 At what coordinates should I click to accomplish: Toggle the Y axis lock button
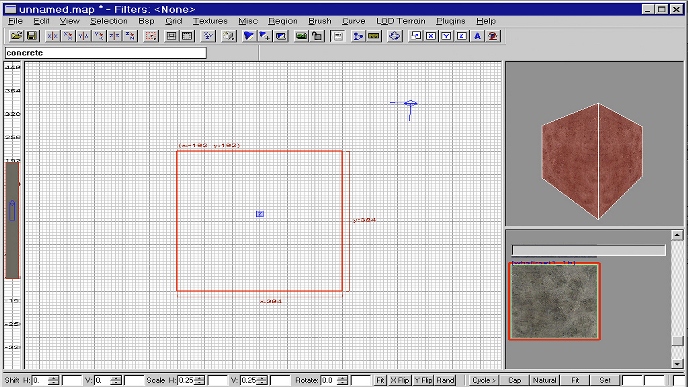[x=447, y=36]
